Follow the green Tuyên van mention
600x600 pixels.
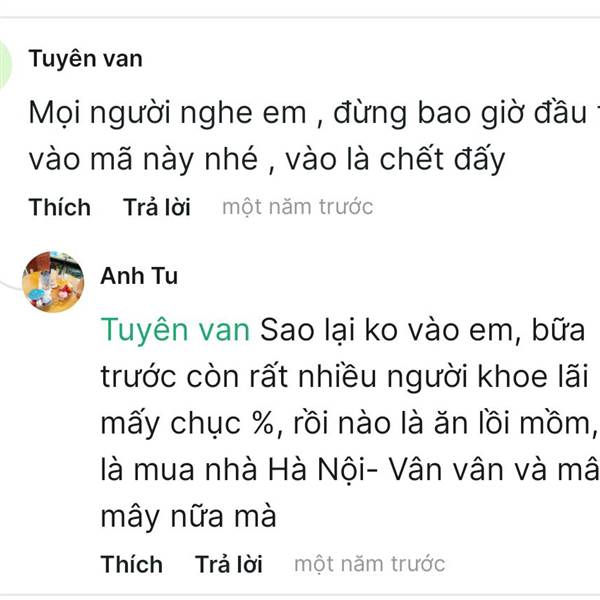(x=175, y=330)
